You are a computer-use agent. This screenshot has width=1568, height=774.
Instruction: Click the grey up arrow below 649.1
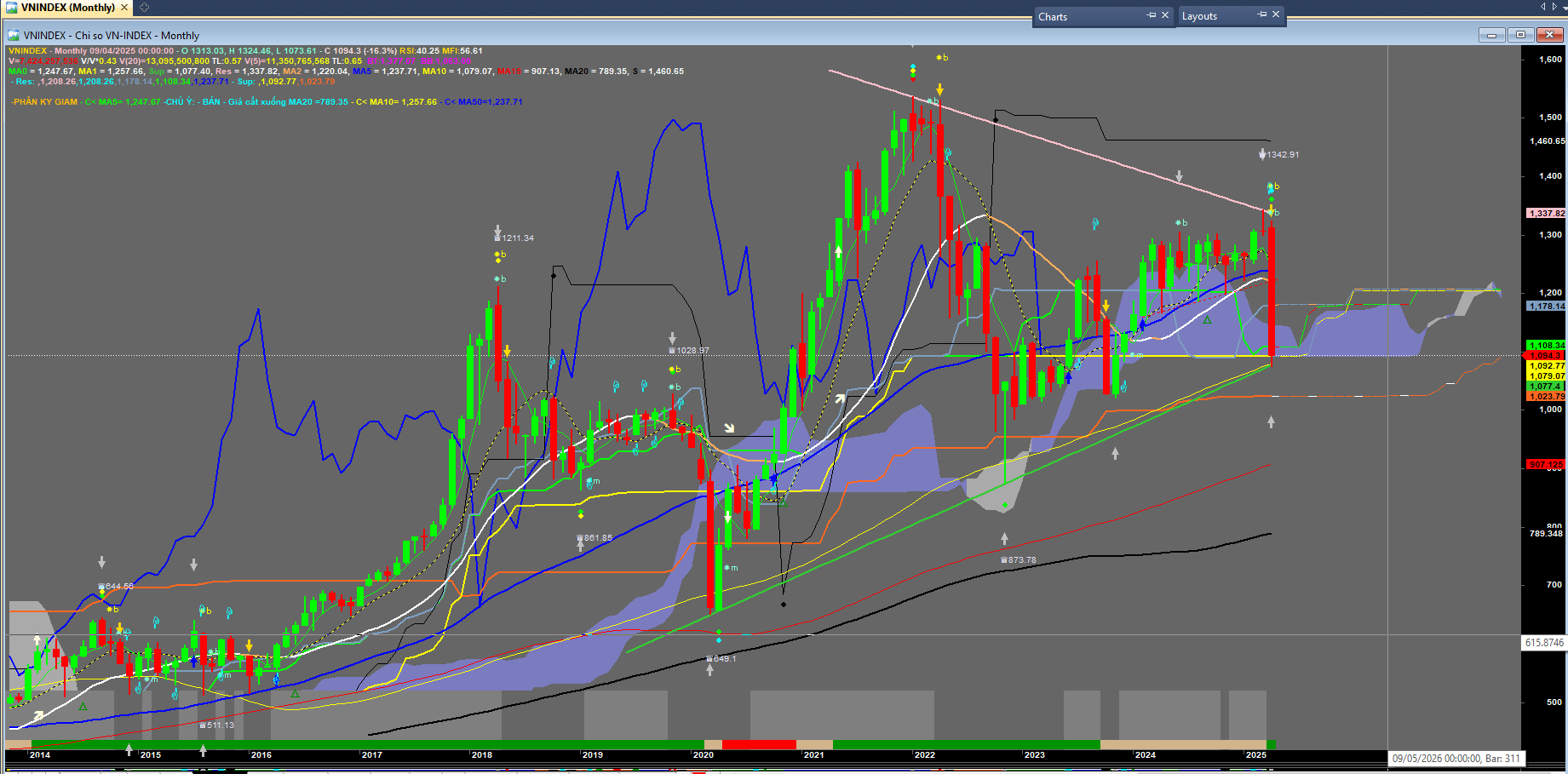(709, 670)
